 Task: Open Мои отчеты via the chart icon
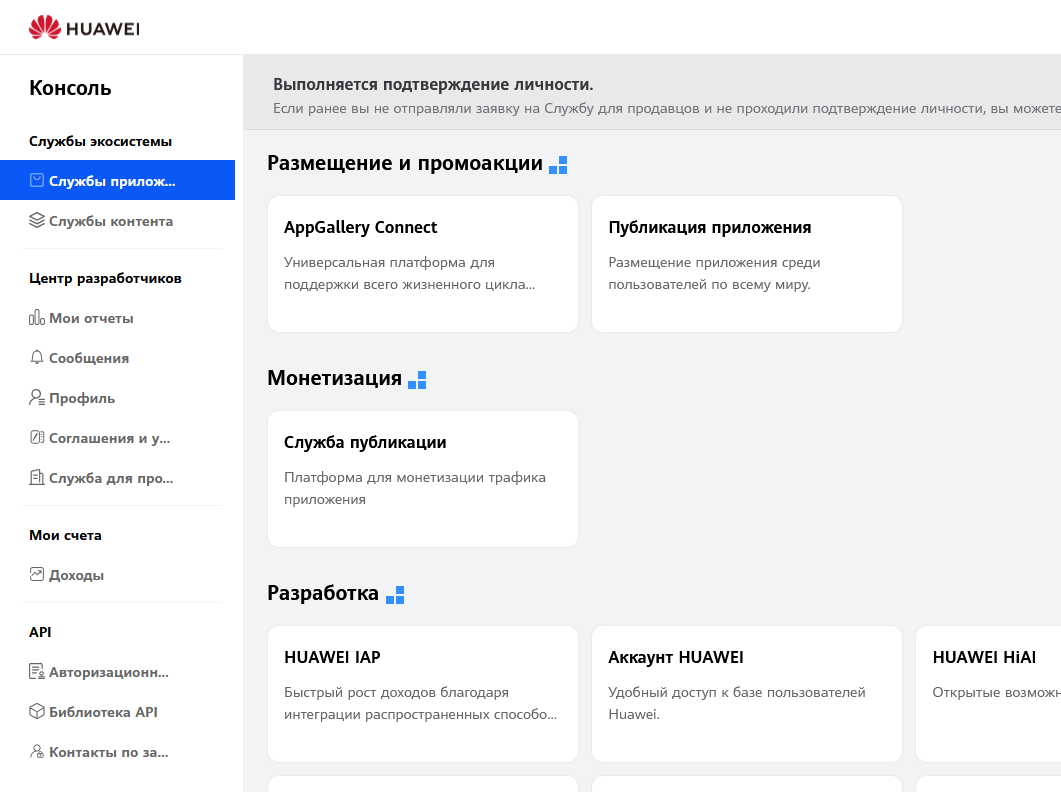37,318
